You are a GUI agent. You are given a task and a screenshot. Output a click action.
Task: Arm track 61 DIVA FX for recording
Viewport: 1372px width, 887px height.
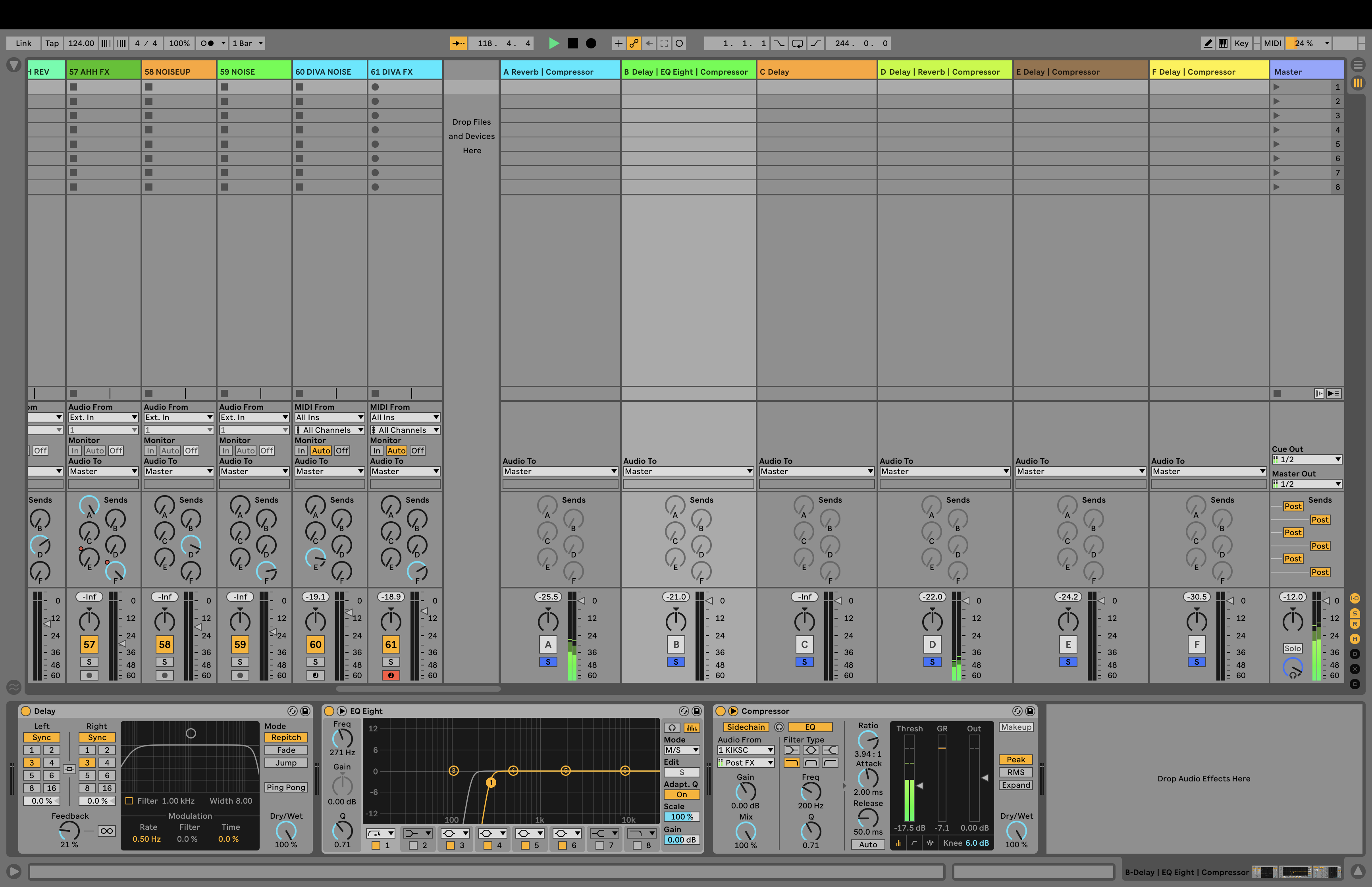coord(390,675)
